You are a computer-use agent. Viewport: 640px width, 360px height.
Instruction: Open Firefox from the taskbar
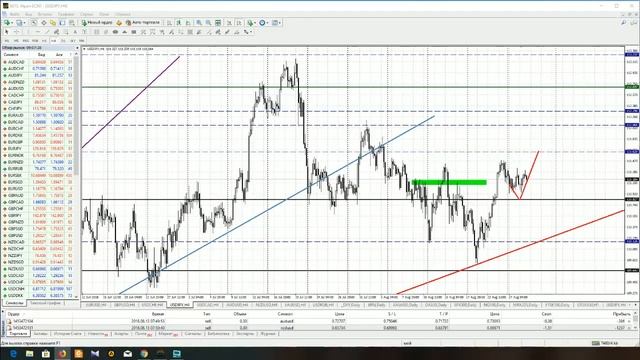point(62,353)
